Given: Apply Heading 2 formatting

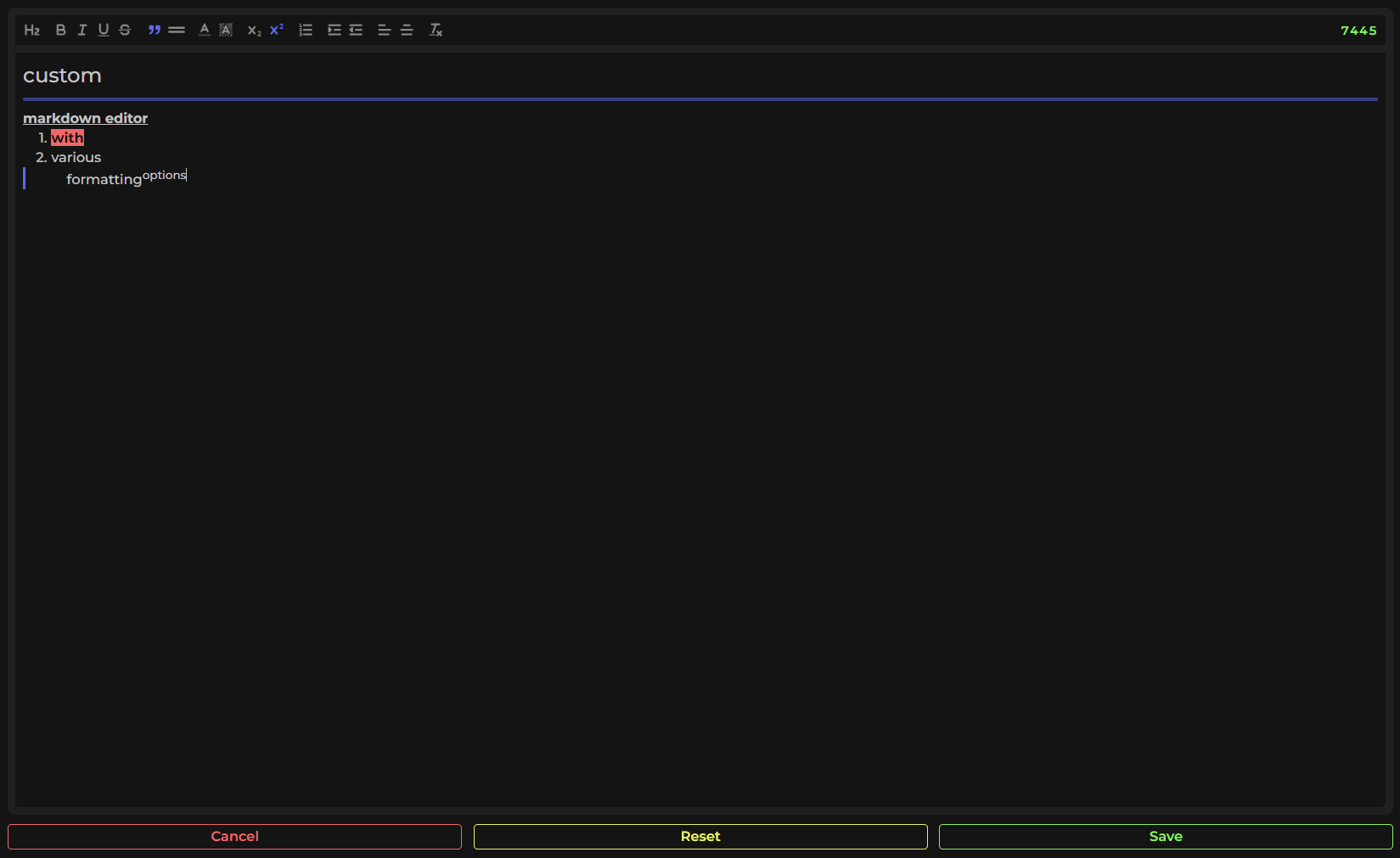Looking at the screenshot, I should pos(31,29).
